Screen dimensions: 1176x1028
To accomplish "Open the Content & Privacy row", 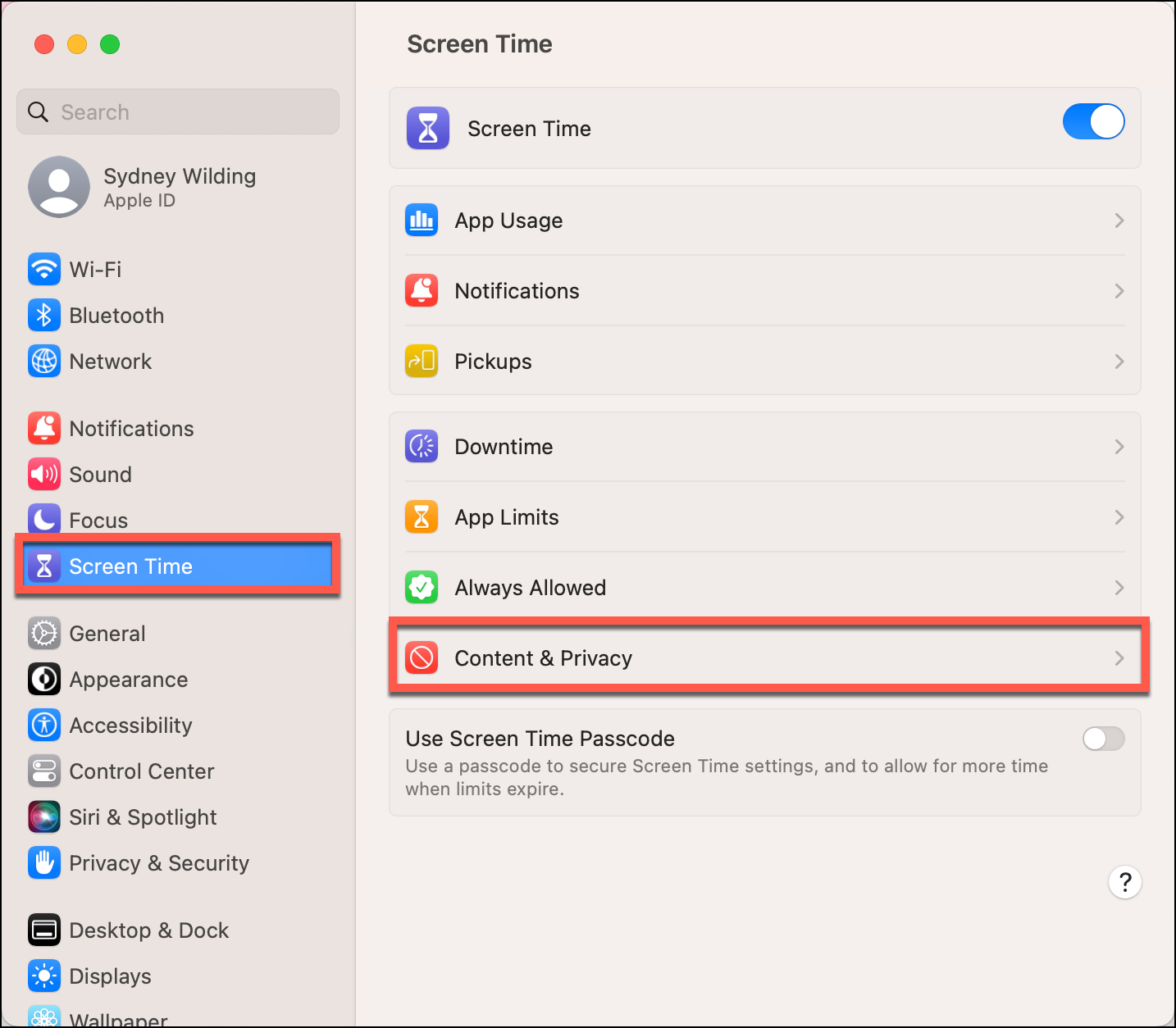I will 765,658.
